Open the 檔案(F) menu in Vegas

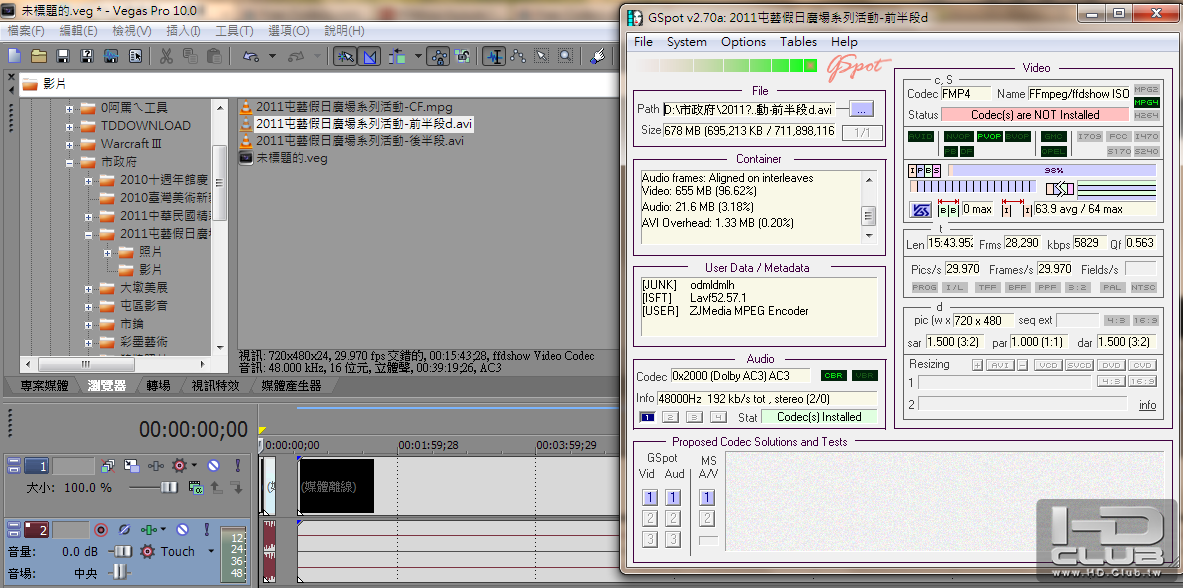pos(26,31)
